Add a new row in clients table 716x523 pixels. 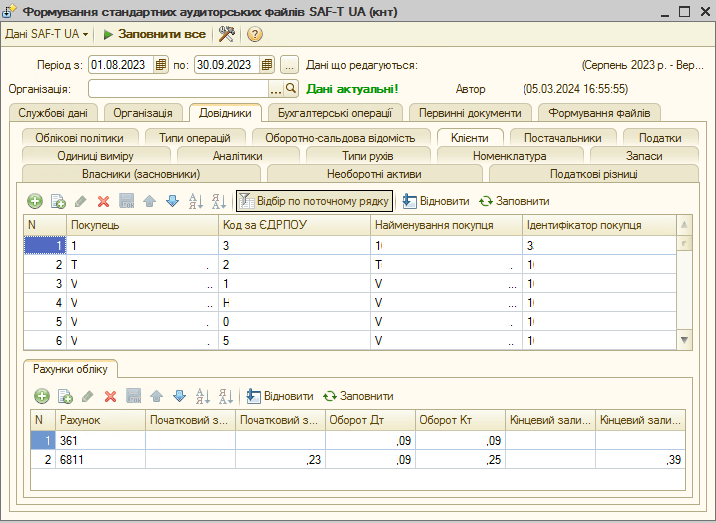pos(35,201)
